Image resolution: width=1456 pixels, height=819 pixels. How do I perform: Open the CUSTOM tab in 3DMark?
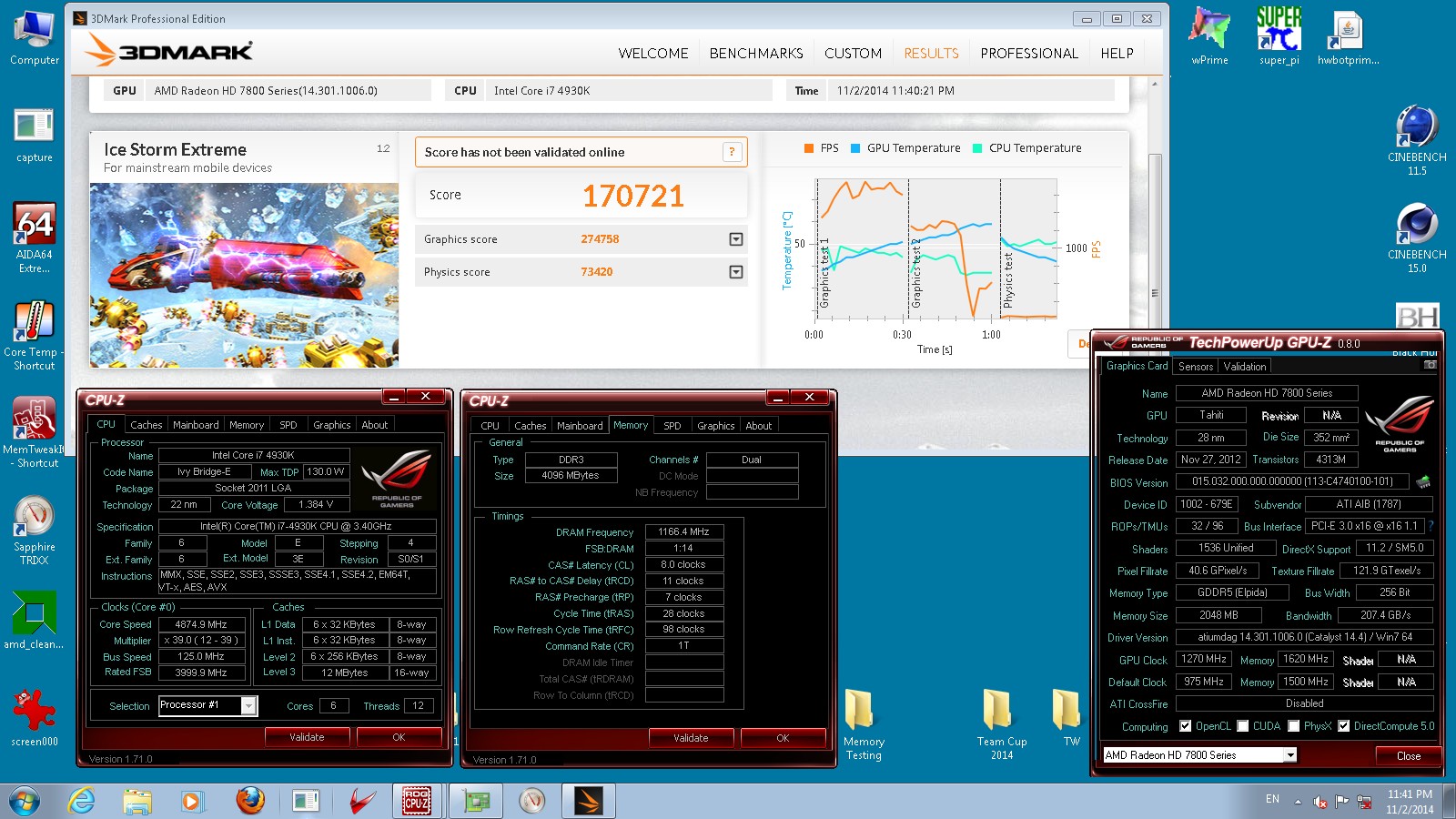[853, 54]
